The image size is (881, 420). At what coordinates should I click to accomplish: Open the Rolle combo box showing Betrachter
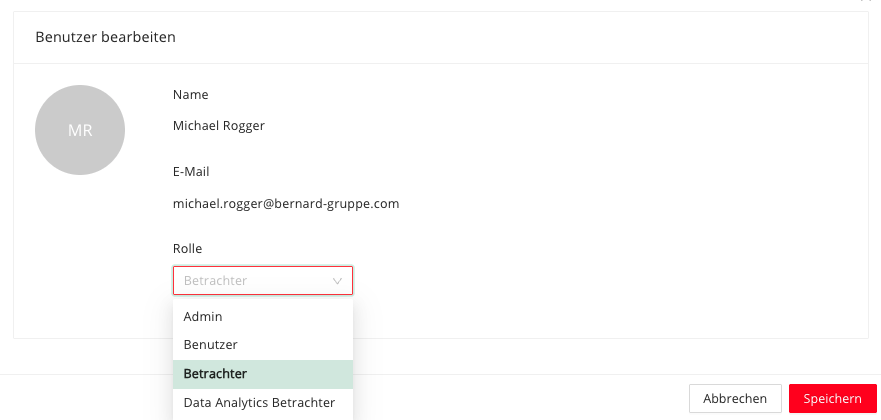263,281
